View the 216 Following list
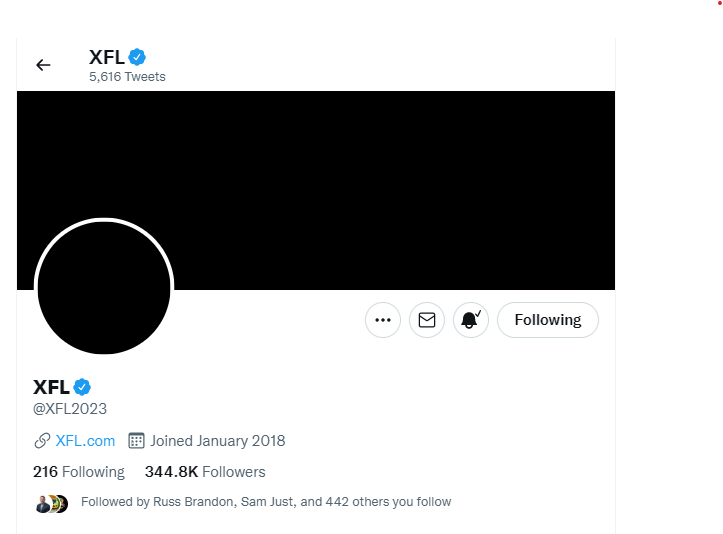Viewport: 723px width, 534px height. click(x=79, y=472)
